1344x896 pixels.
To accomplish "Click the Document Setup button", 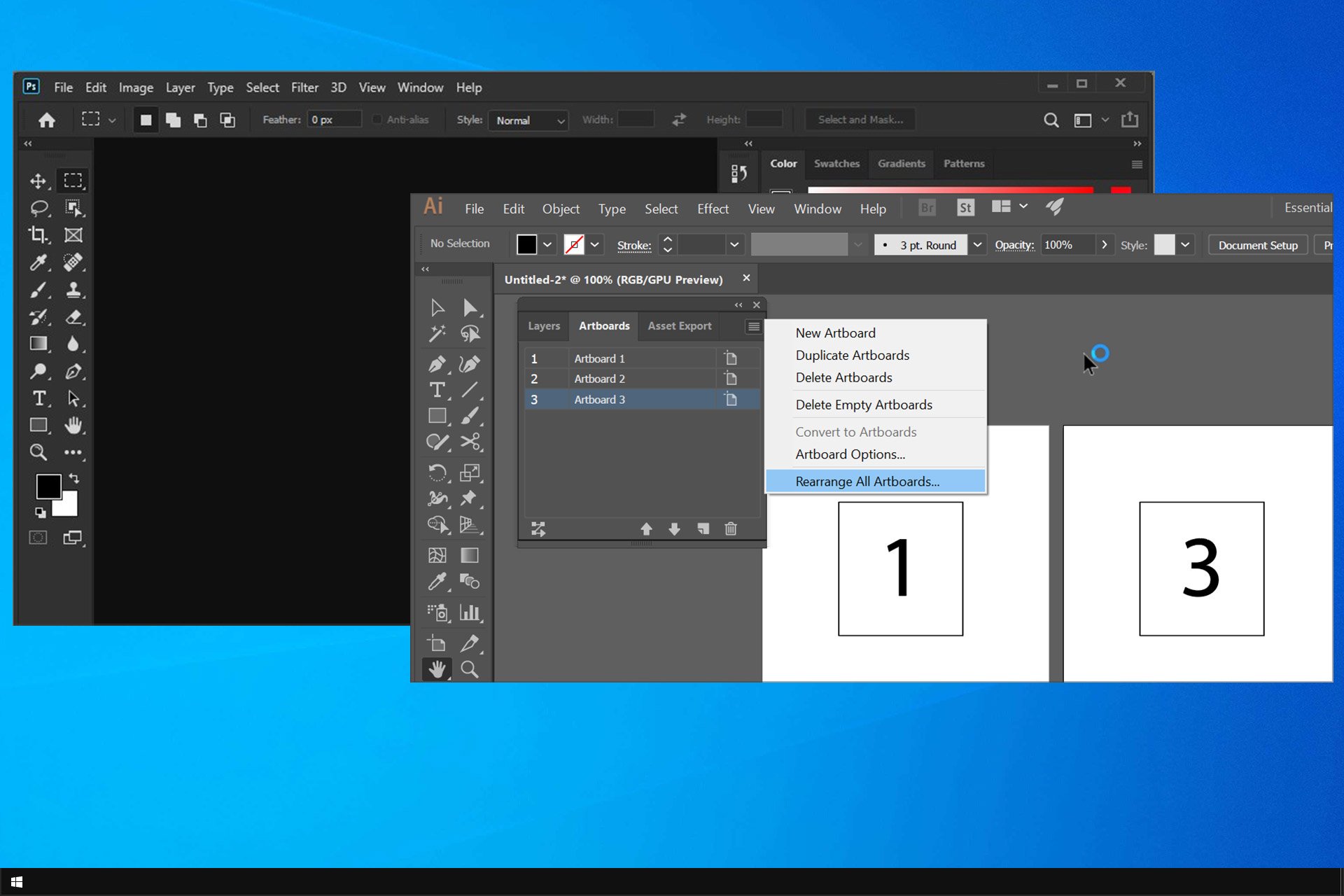I will [1258, 245].
